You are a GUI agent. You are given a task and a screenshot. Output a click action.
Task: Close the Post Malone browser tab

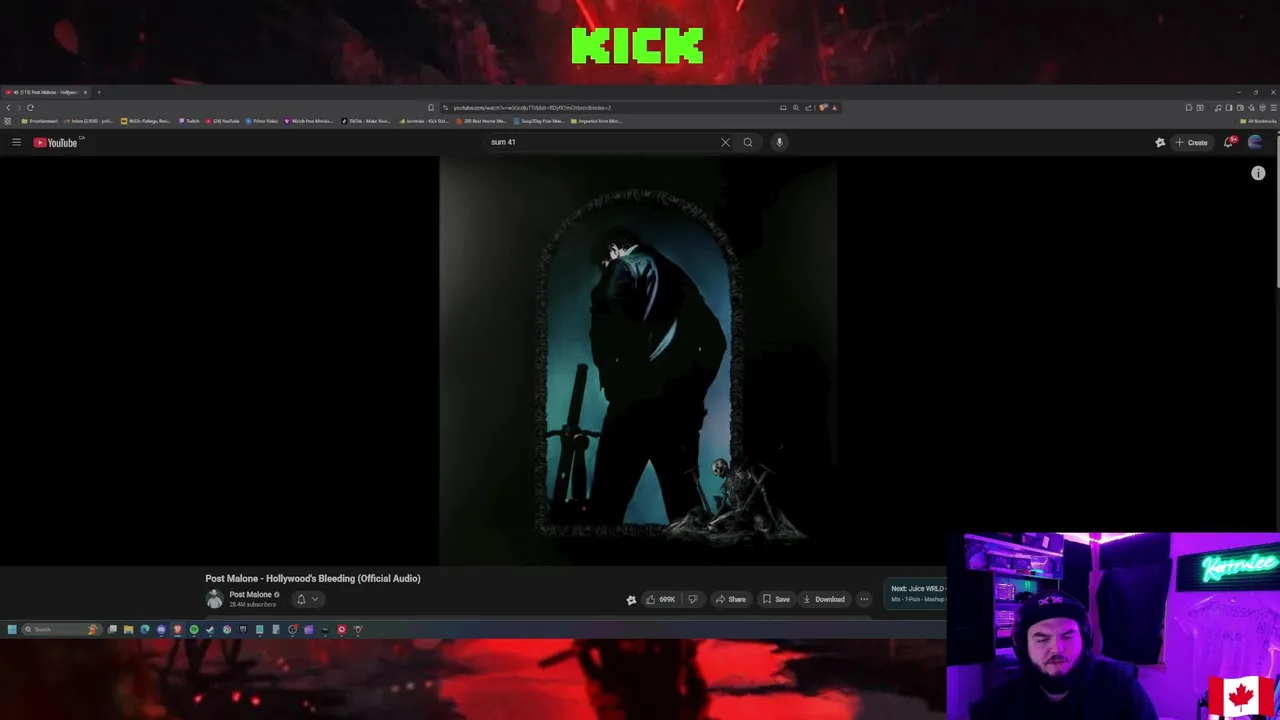click(85, 92)
